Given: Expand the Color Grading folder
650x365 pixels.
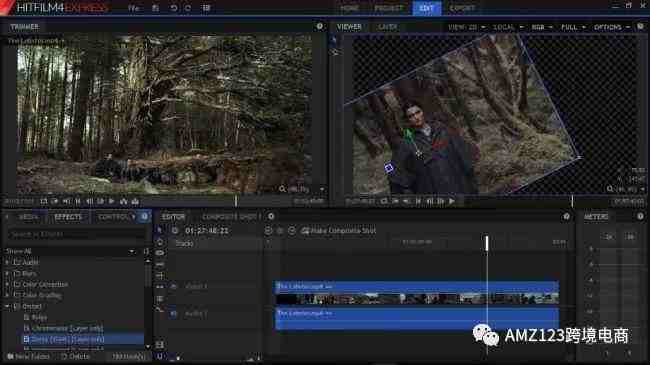Looking at the screenshot, I should tap(7, 295).
